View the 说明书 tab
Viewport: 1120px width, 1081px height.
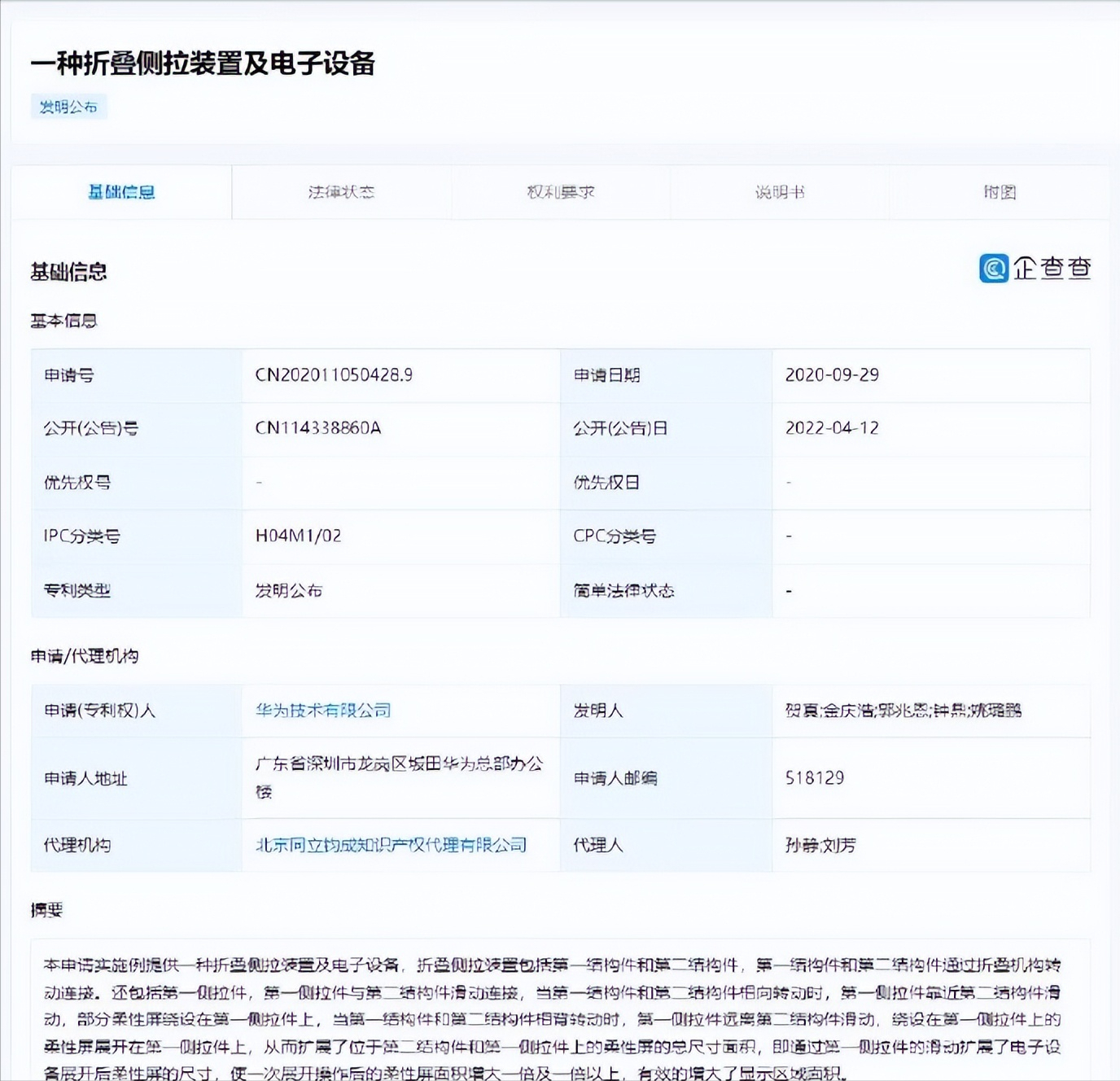780,192
